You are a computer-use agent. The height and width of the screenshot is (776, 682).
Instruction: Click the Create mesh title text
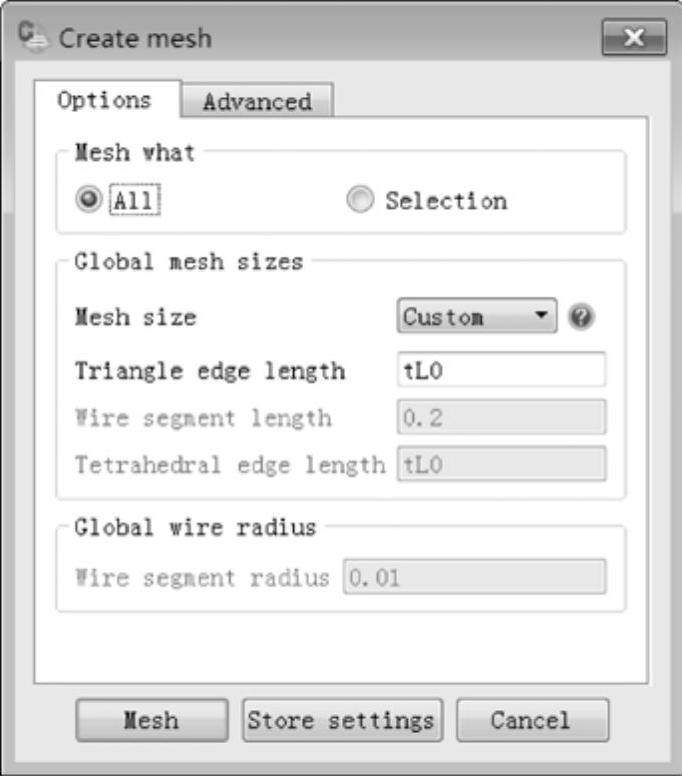(135, 39)
